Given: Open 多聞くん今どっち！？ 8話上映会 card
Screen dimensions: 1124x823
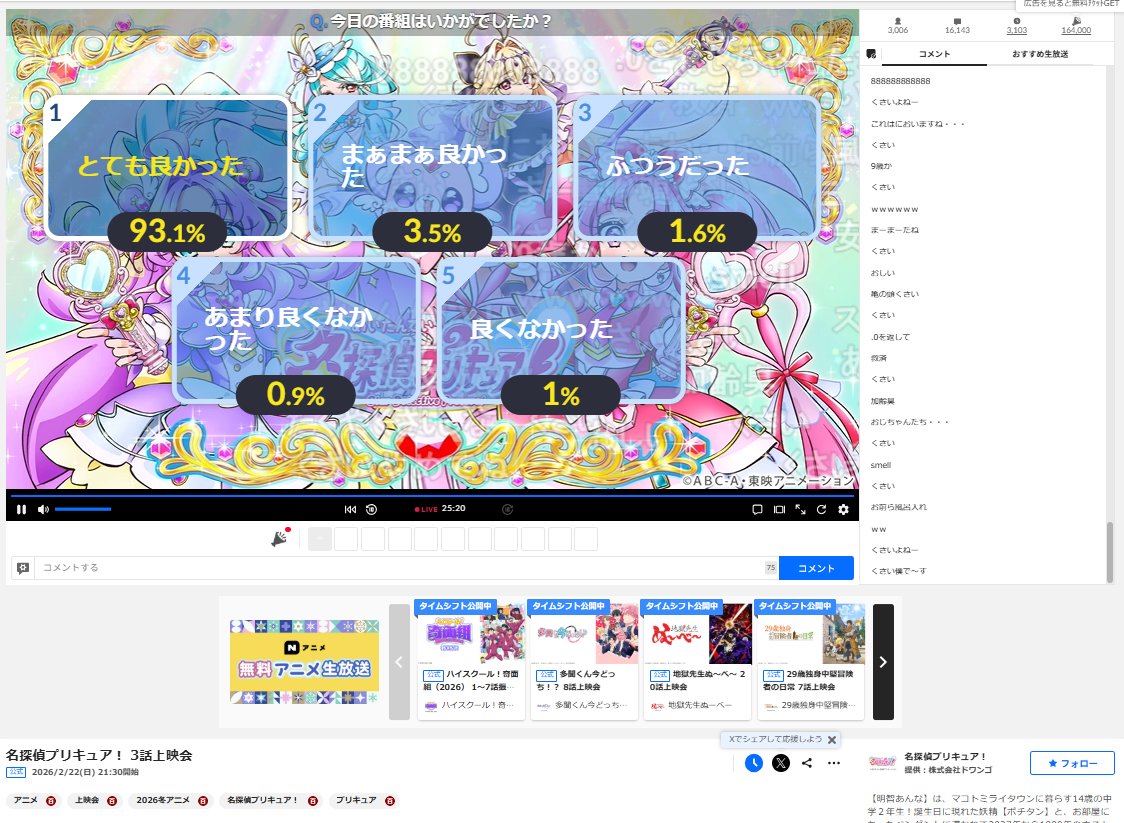Looking at the screenshot, I should (x=583, y=660).
